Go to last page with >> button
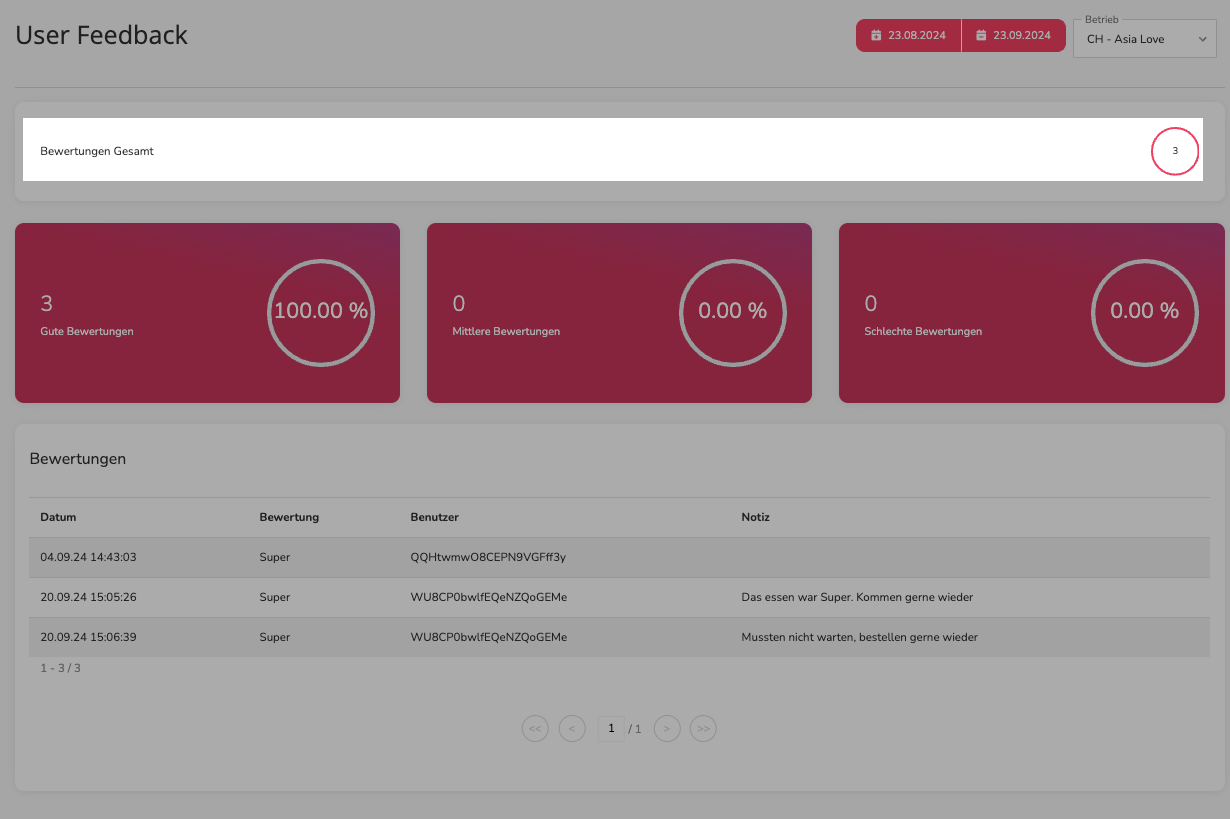Viewport: 1230px width, 819px height. [x=704, y=729]
